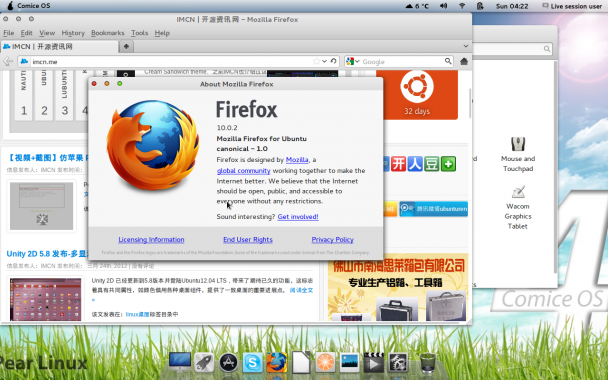Open the Help menu
The width and height of the screenshot is (608, 380).
coord(162,33)
